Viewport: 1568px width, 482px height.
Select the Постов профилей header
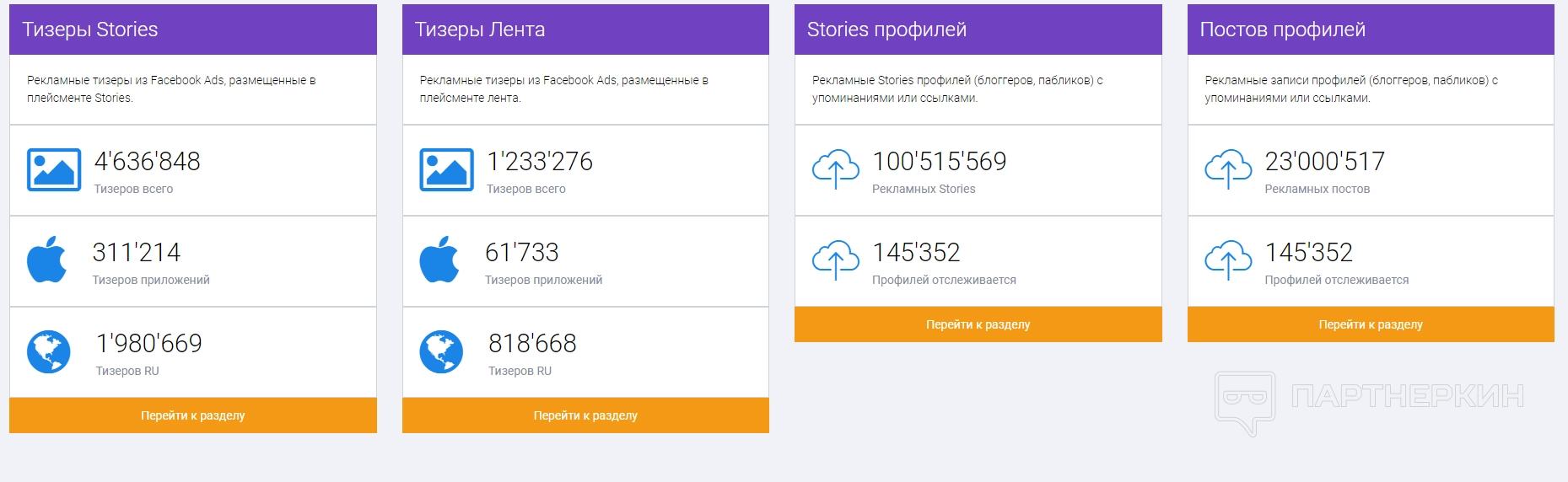coord(1371,29)
